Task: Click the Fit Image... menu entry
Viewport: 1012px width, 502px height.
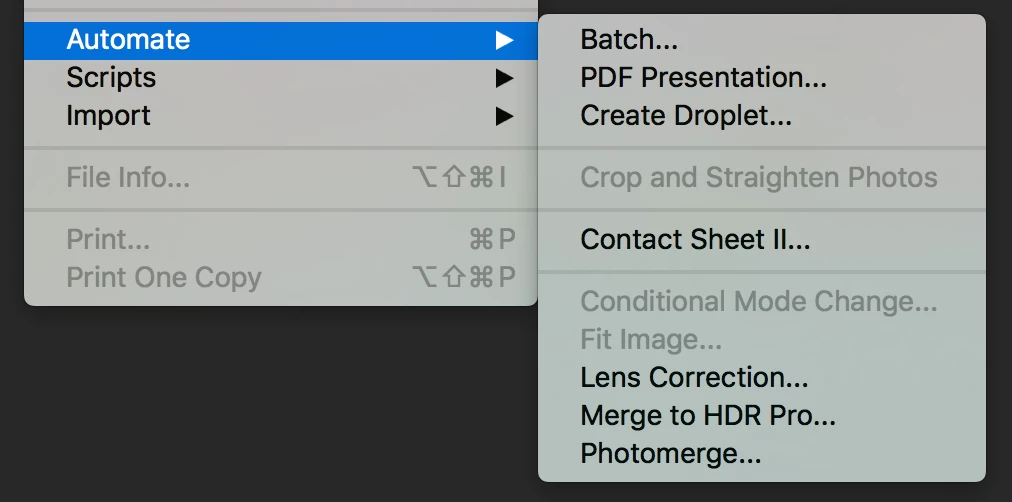Action: click(x=651, y=339)
